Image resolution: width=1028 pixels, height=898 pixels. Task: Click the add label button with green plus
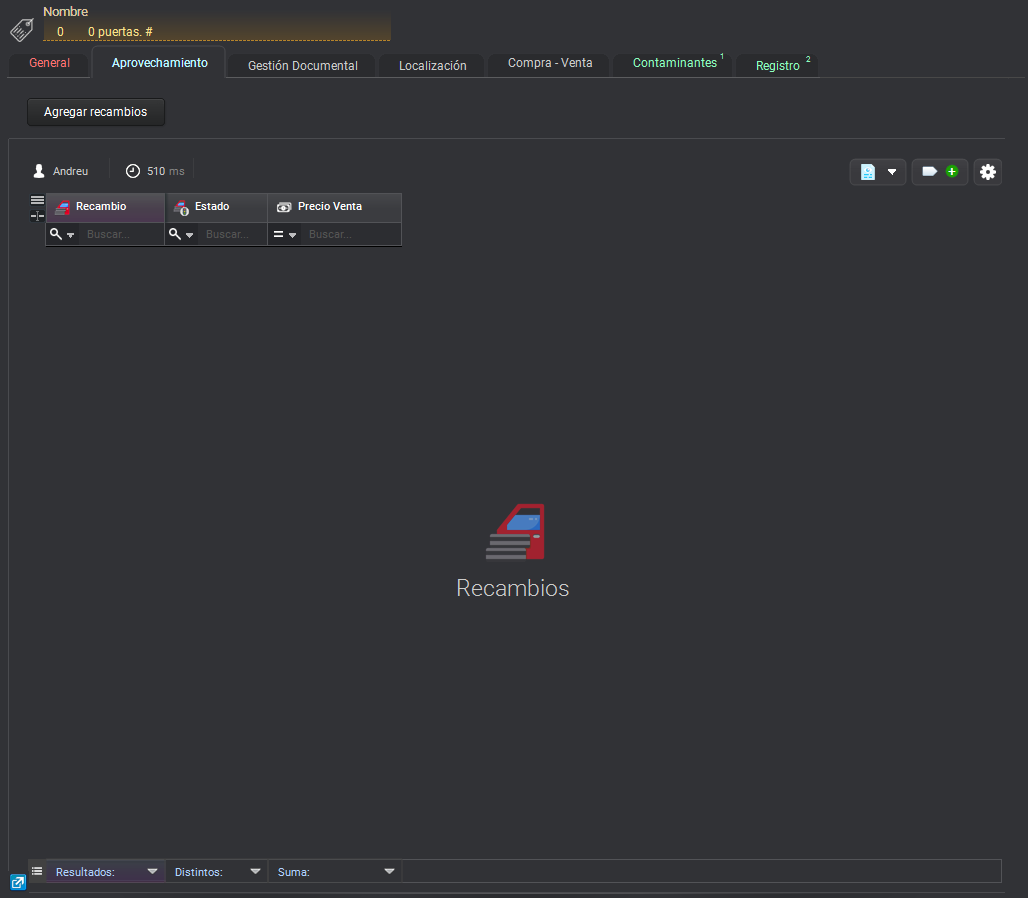[x=939, y=172]
